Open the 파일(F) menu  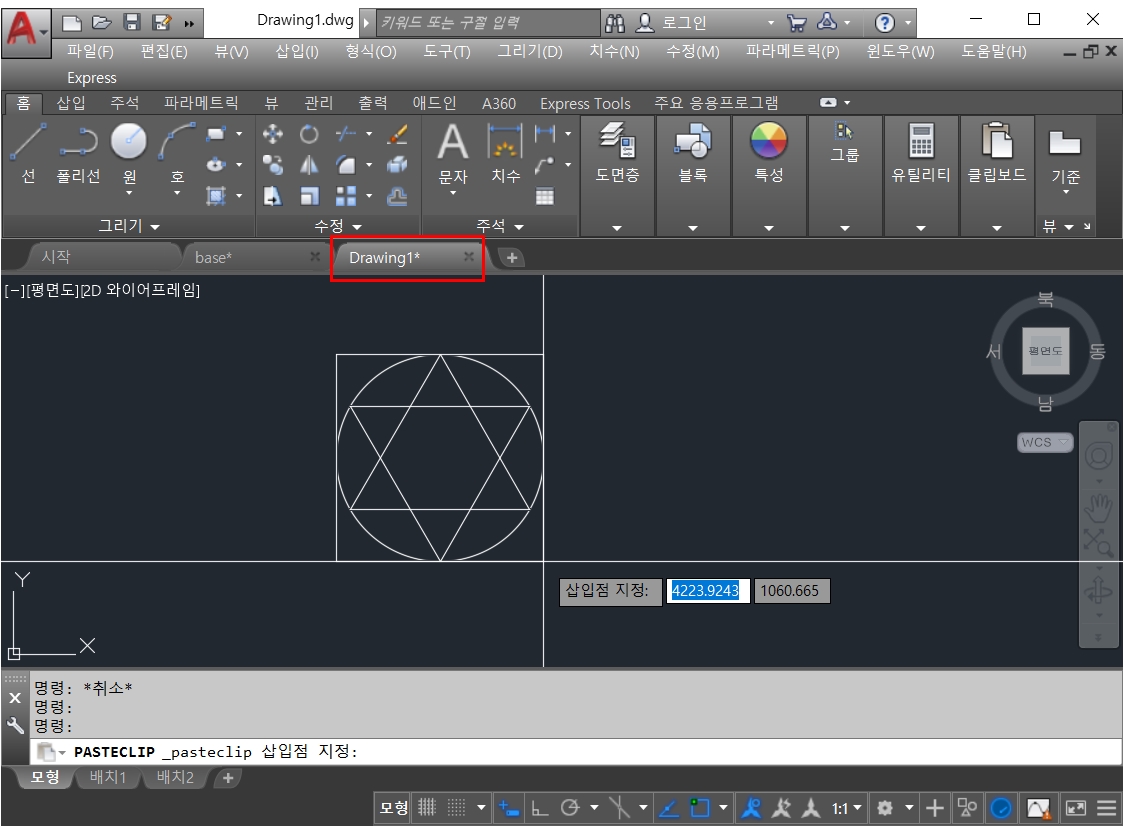pos(90,51)
